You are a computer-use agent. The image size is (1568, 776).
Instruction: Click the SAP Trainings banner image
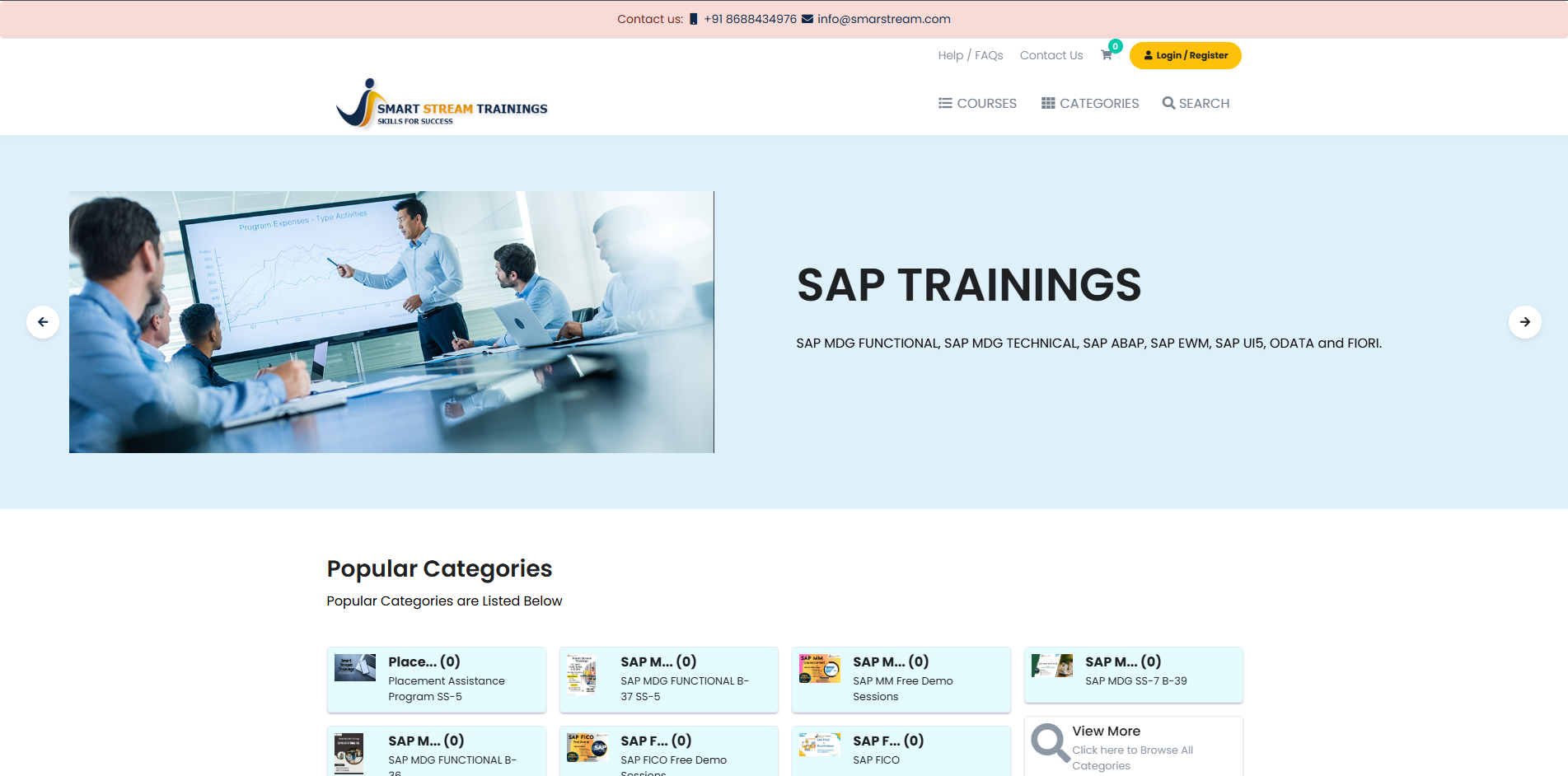coord(391,322)
